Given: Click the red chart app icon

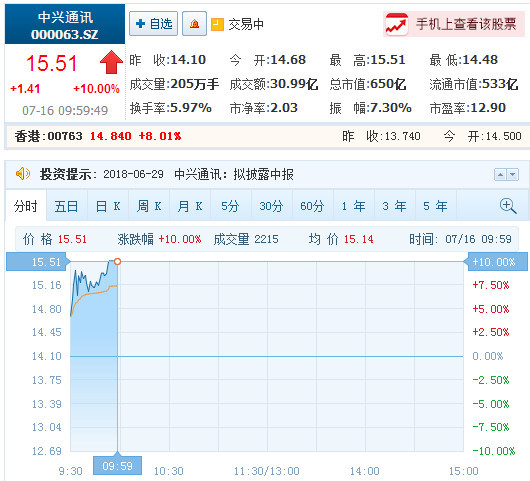Looking at the screenshot, I should pos(397,24).
